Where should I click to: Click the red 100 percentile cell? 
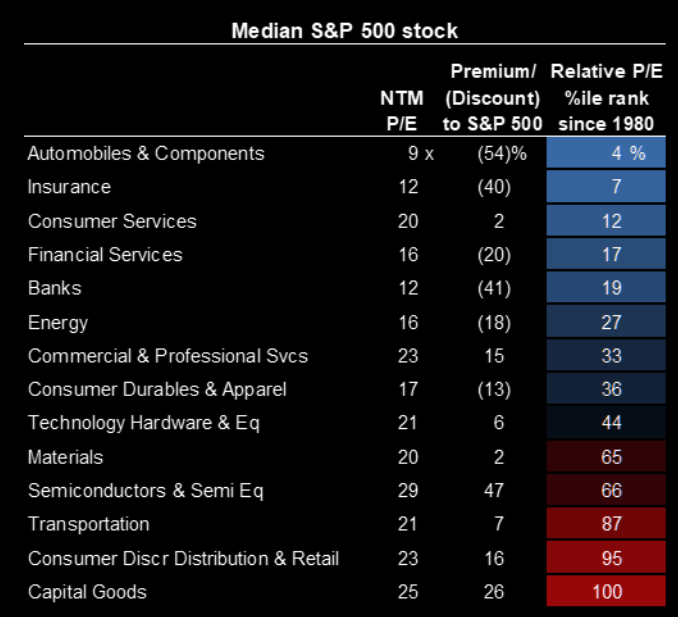[605, 592]
